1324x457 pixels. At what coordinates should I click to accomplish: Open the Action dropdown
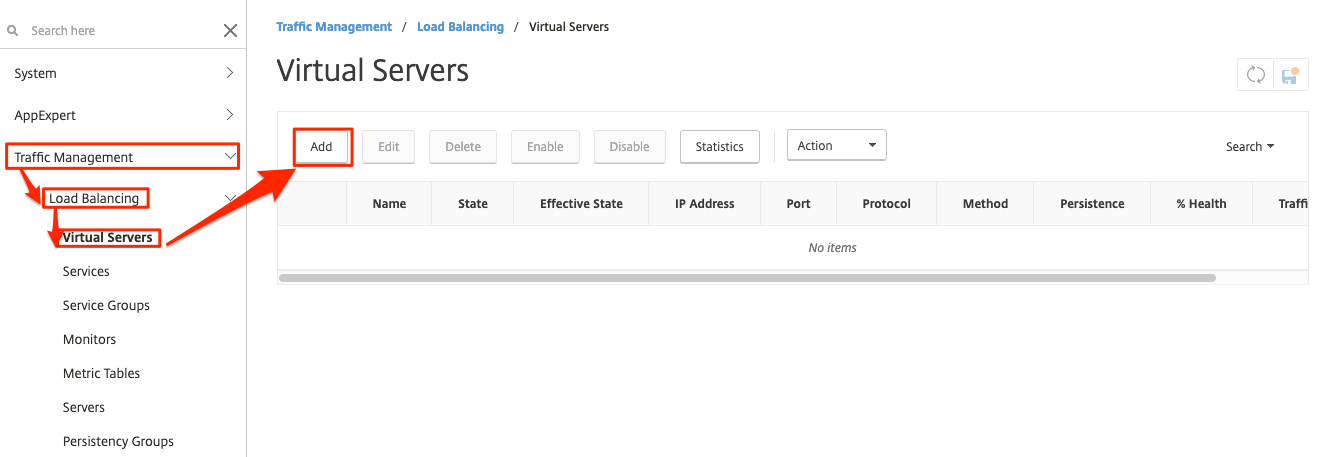[x=837, y=146]
